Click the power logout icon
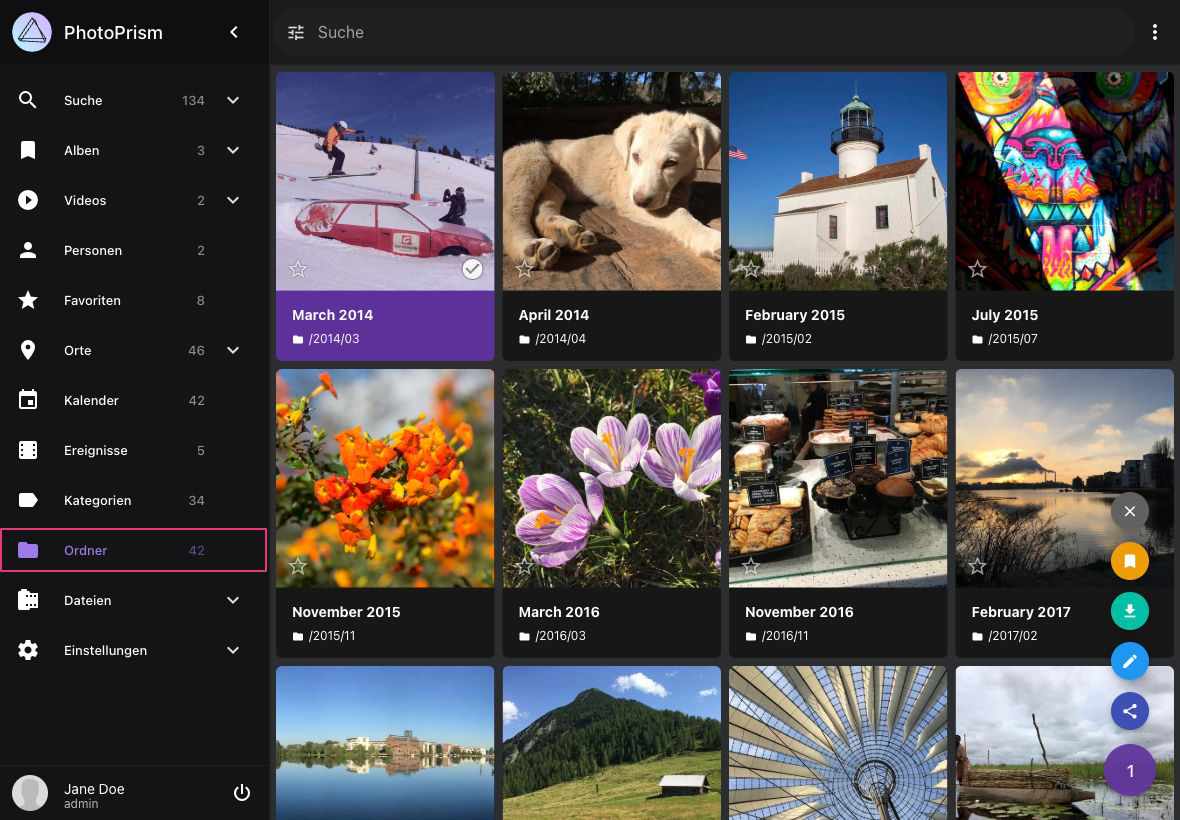This screenshot has height=820, width=1180. pos(242,793)
